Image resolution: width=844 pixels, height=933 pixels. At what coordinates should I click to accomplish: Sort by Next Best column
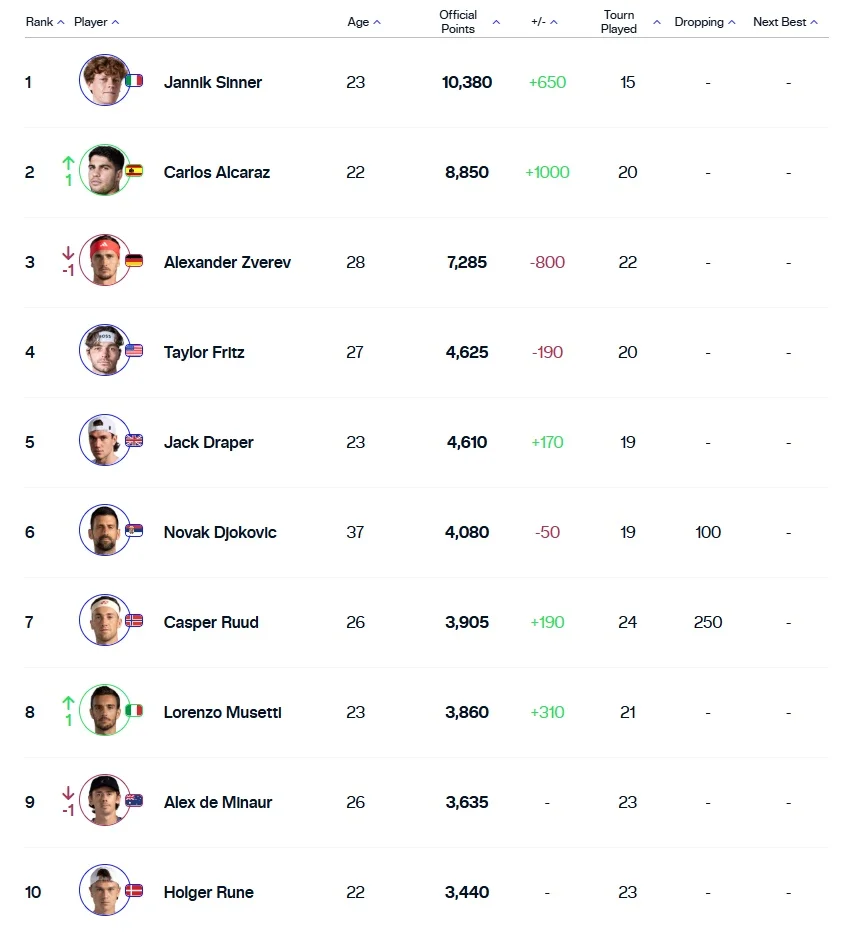point(785,22)
